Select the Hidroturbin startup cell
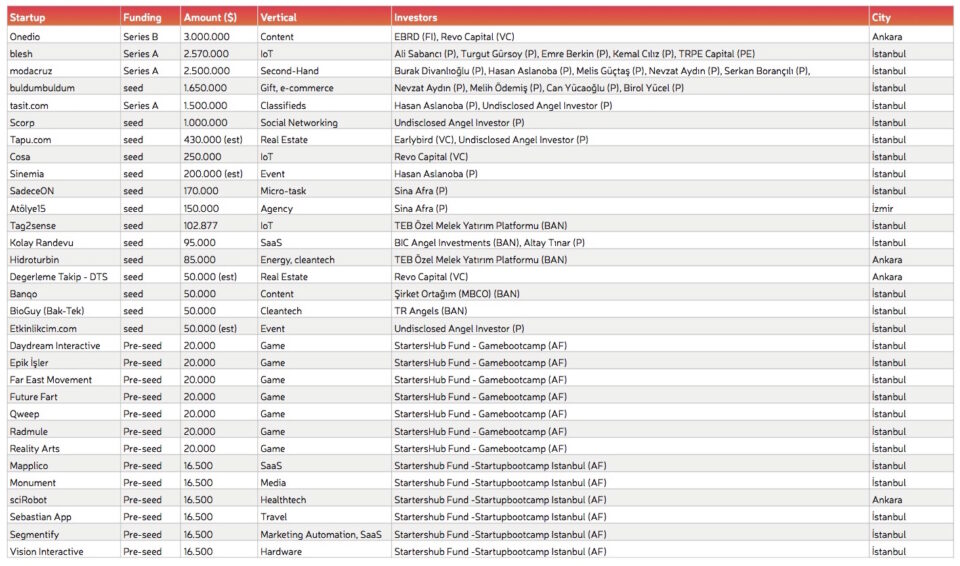 (64, 260)
